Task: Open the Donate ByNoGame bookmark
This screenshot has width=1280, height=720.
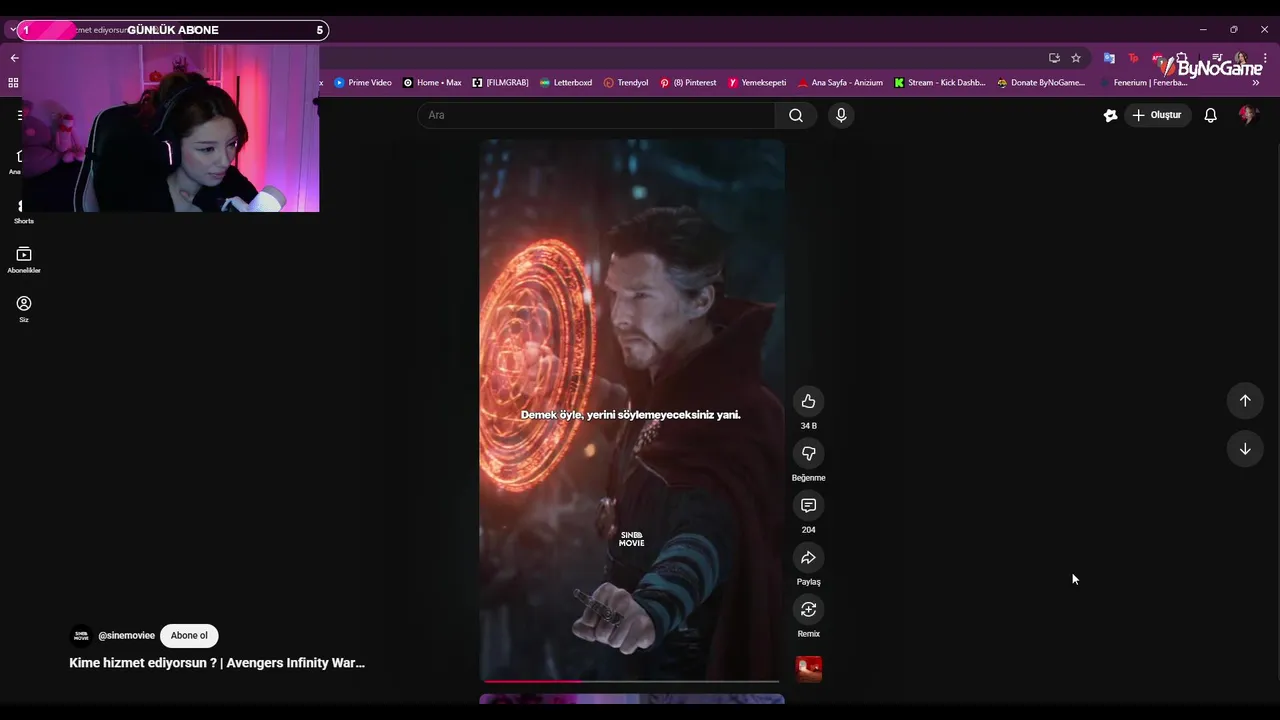Action: click(x=1041, y=83)
